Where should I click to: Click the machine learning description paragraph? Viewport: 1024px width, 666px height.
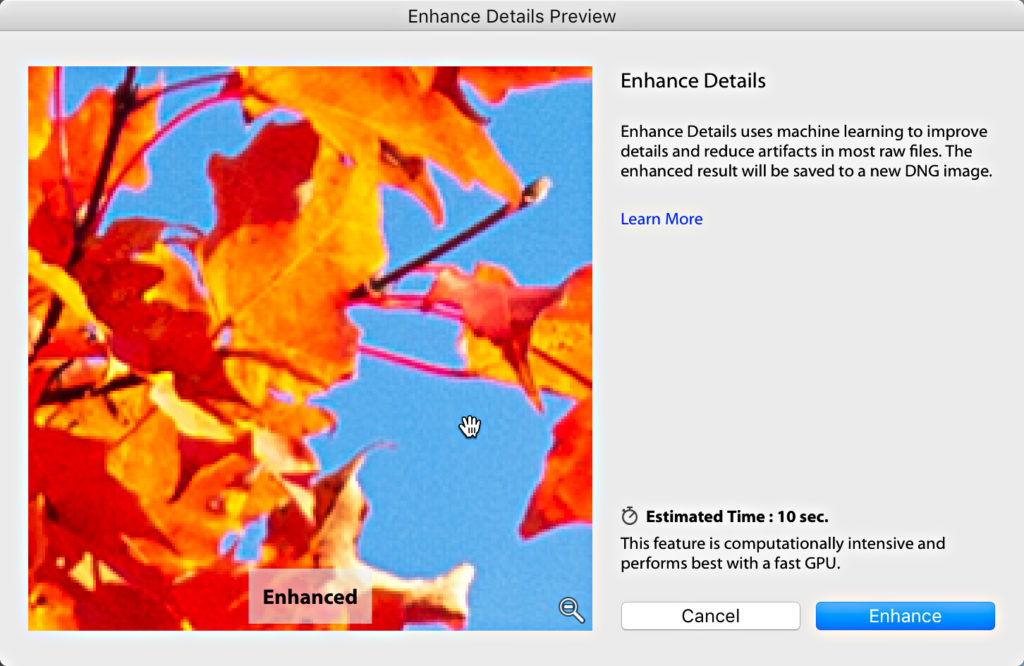(807, 151)
